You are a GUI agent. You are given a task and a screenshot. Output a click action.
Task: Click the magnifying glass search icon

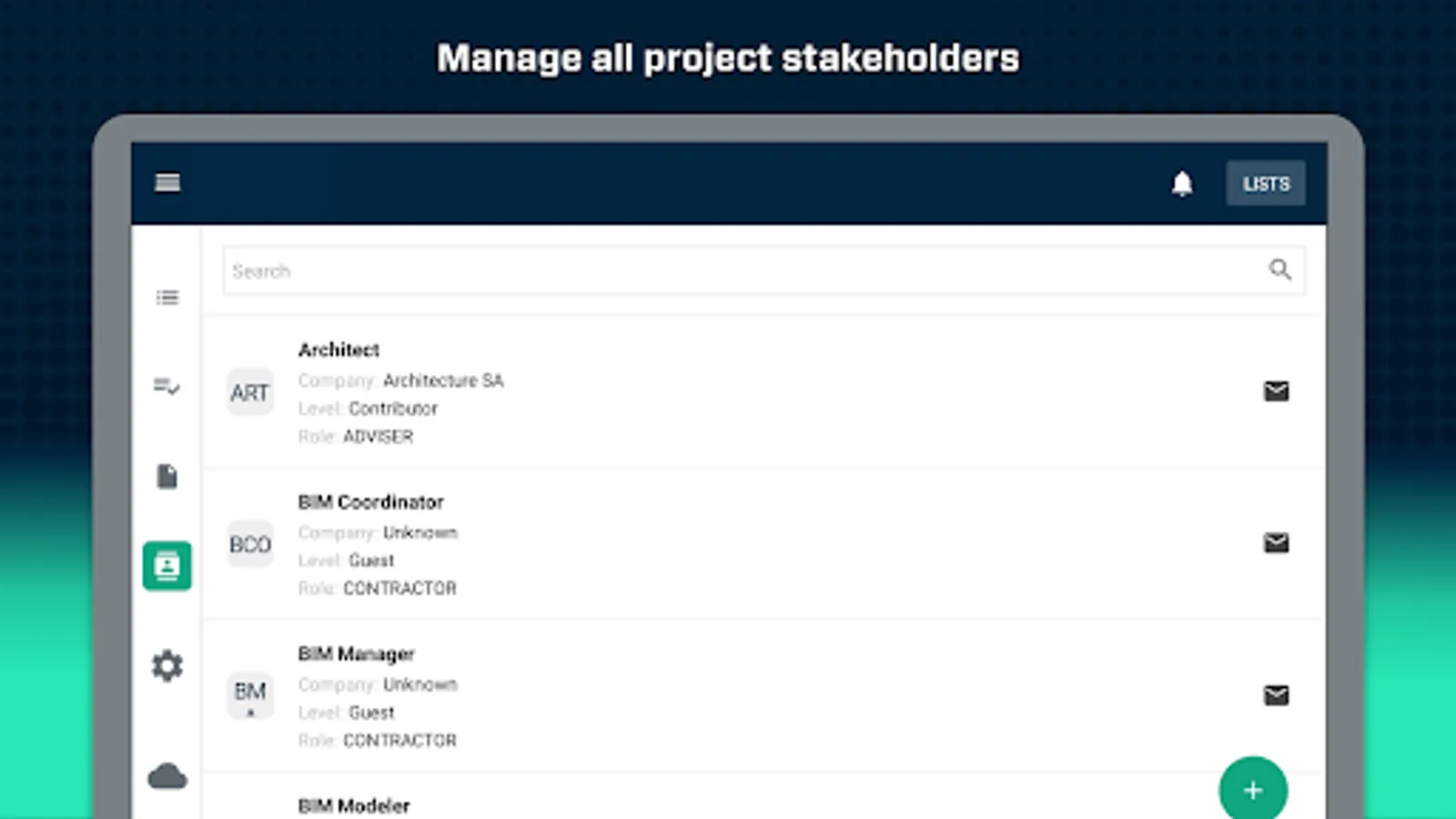point(1280,269)
